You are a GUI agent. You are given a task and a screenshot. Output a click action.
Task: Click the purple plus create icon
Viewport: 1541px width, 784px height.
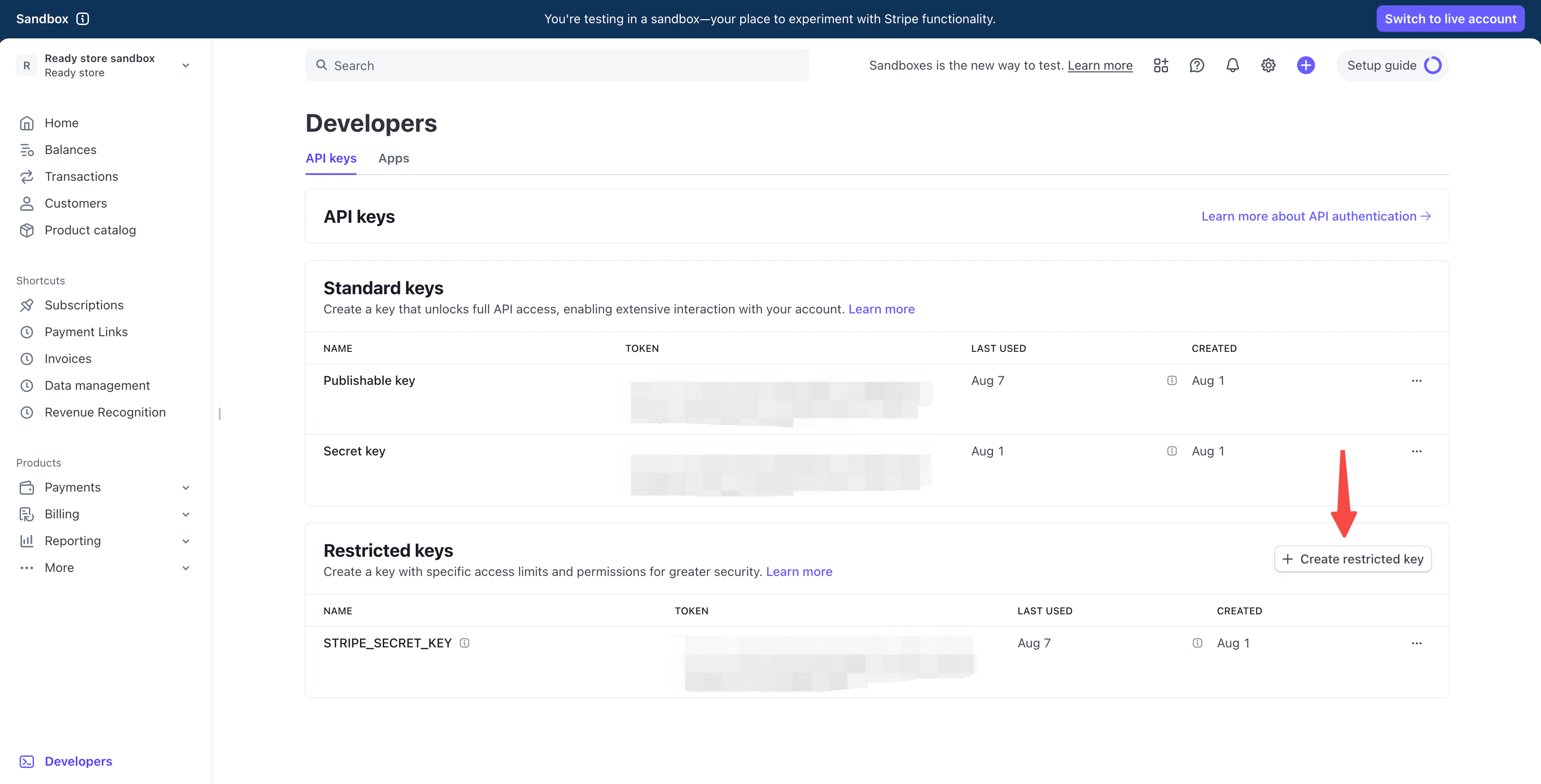click(1305, 65)
